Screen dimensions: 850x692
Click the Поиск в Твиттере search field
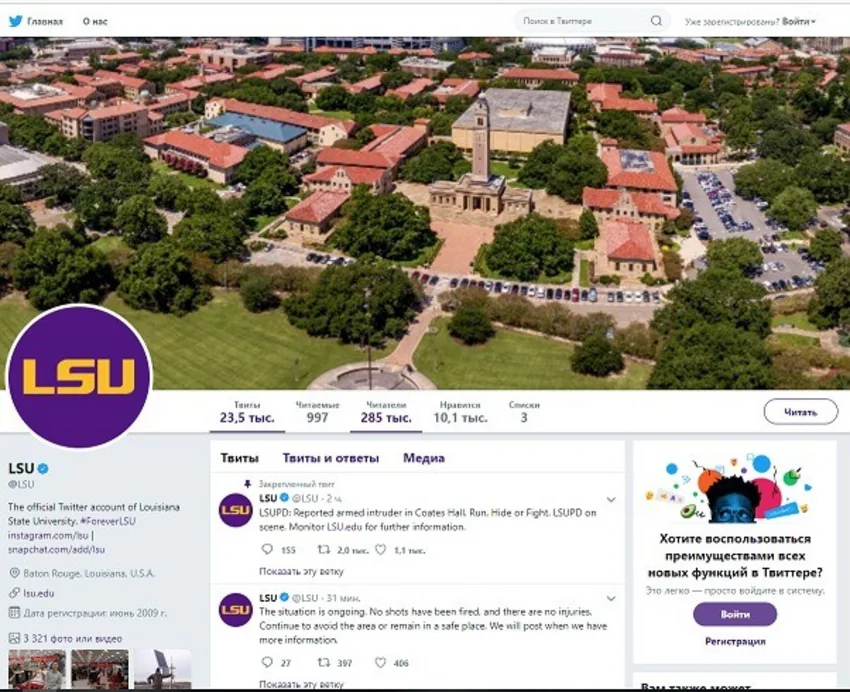click(583, 21)
